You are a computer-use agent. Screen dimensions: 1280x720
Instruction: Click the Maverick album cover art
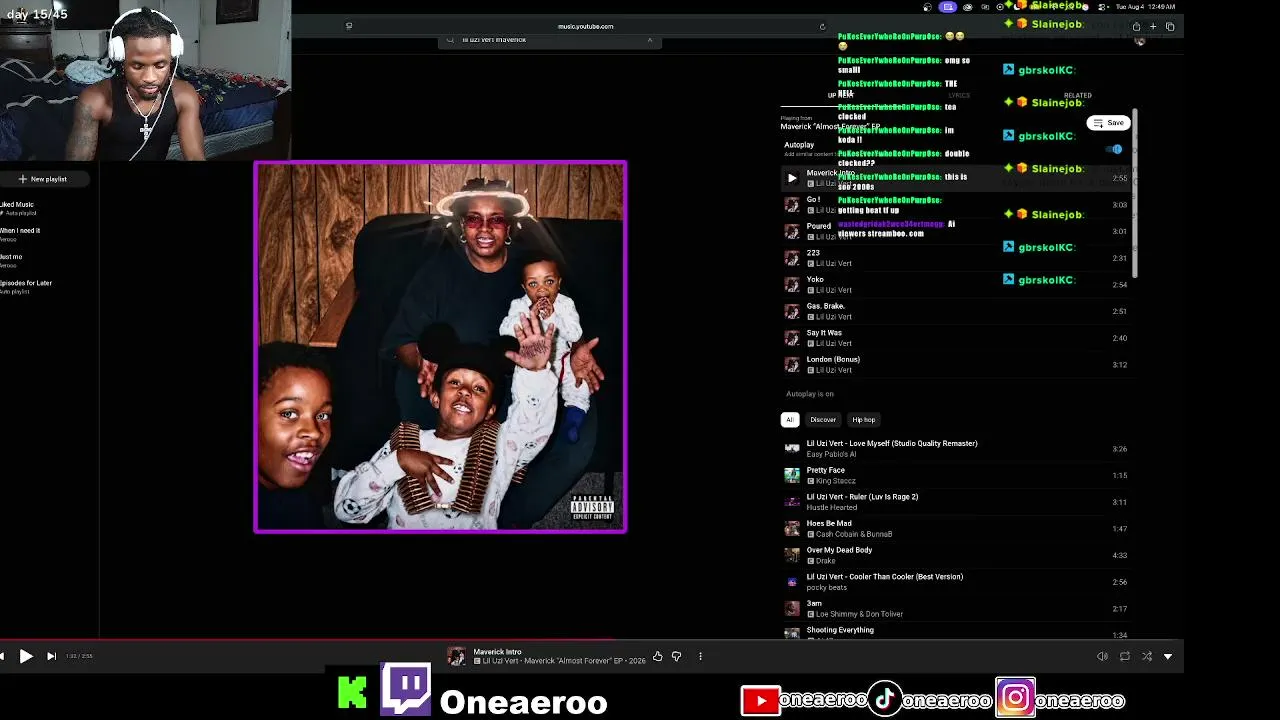[x=440, y=347]
